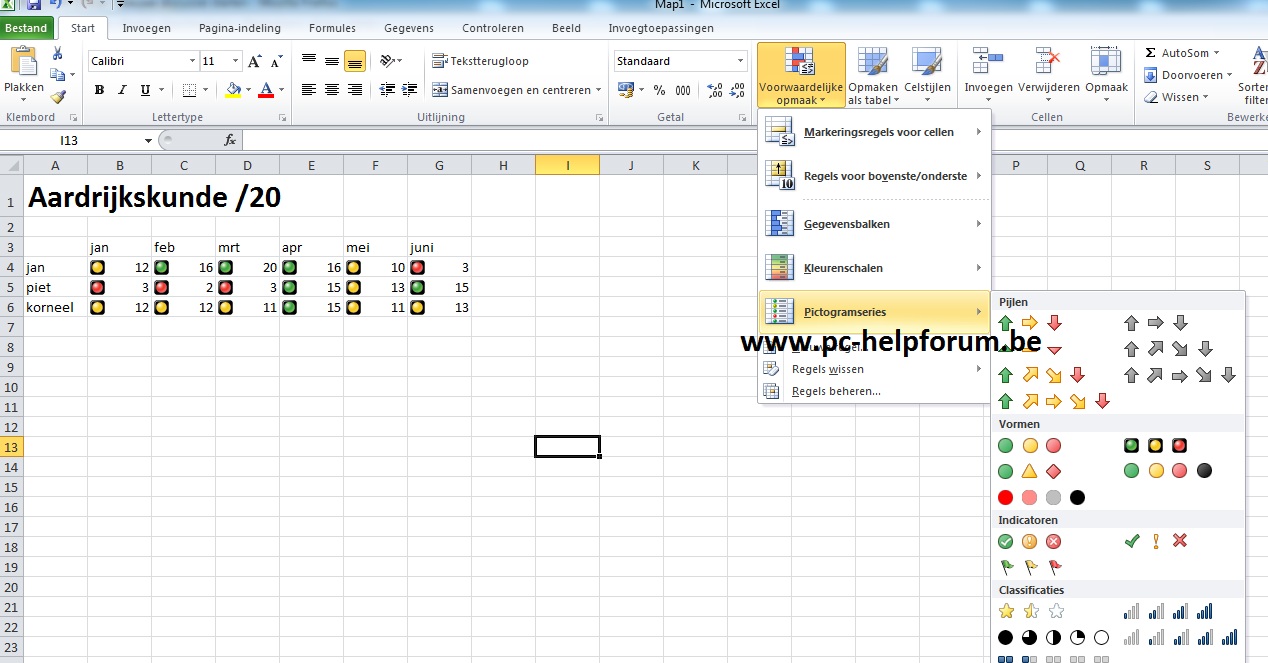The height and width of the screenshot is (663, 1268).
Task: Click Voorwaardelijke opmaak button
Action: coord(801,75)
